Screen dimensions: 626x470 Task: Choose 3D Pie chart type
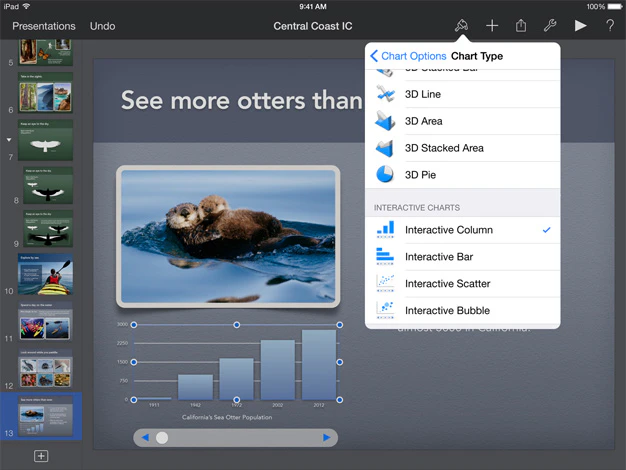point(462,175)
